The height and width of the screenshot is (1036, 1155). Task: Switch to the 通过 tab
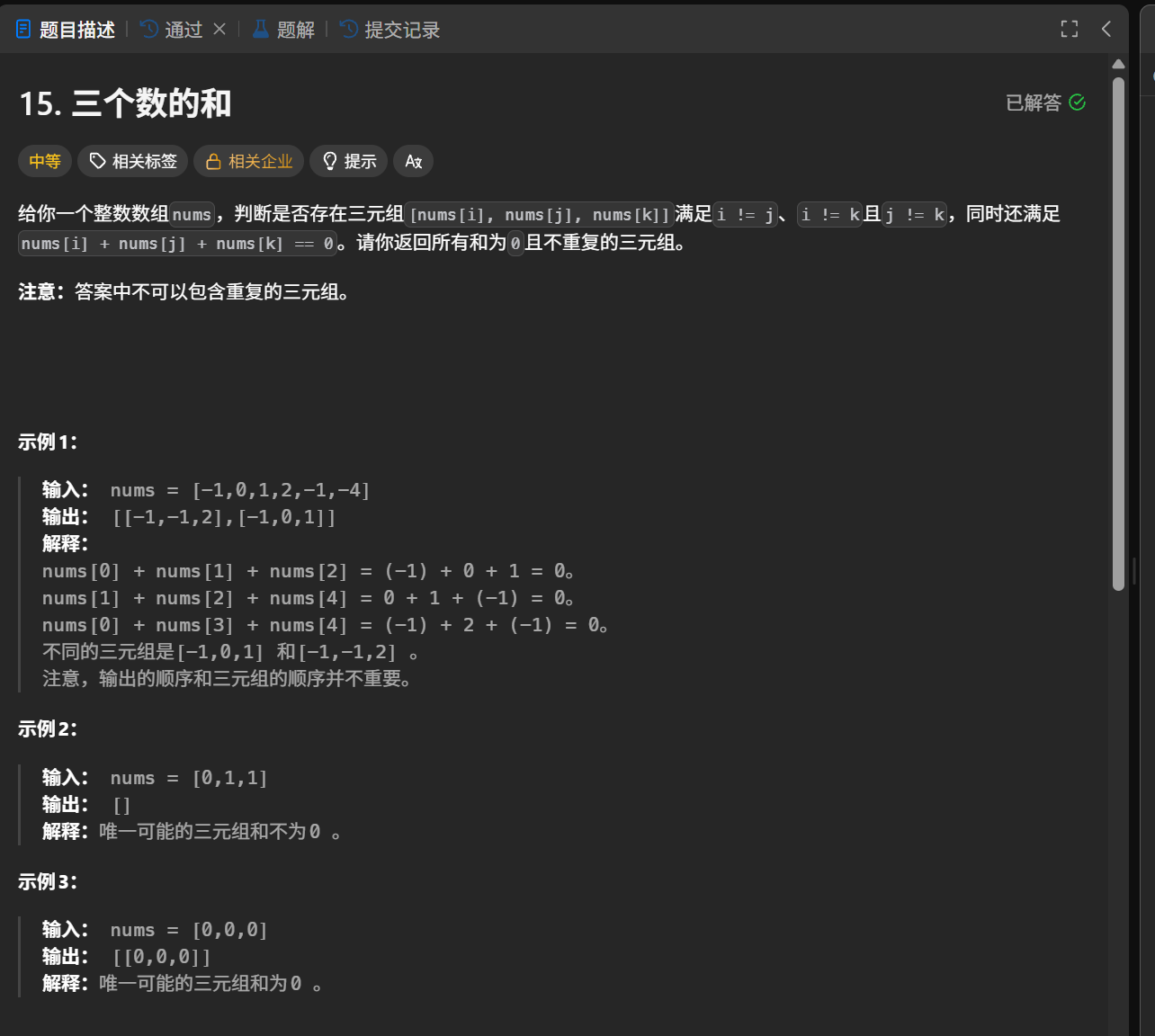(171, 30)
